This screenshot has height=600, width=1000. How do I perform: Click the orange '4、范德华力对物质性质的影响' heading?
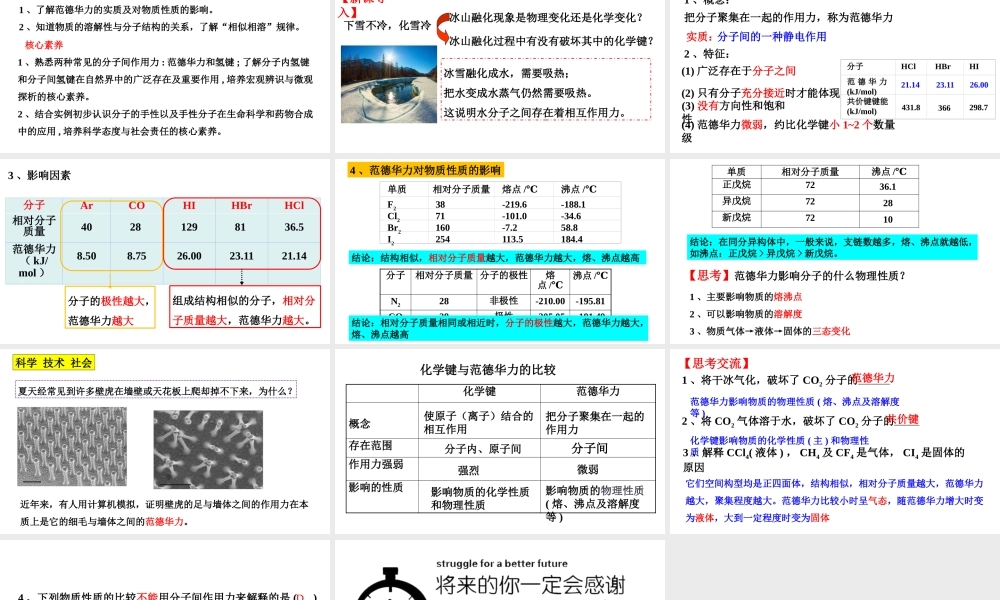pyautogui.click(x=425, y=170)
